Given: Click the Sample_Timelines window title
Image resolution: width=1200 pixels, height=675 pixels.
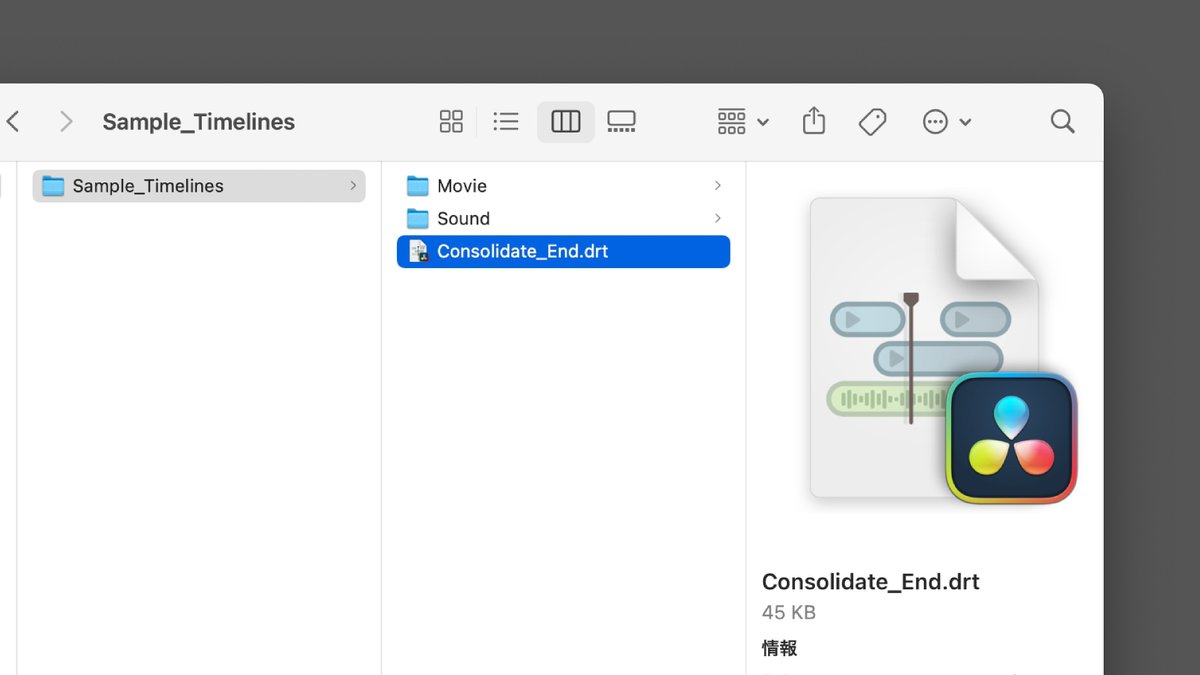Looking at the screenshot, I should pyautogui.click(x=198, y=122).
